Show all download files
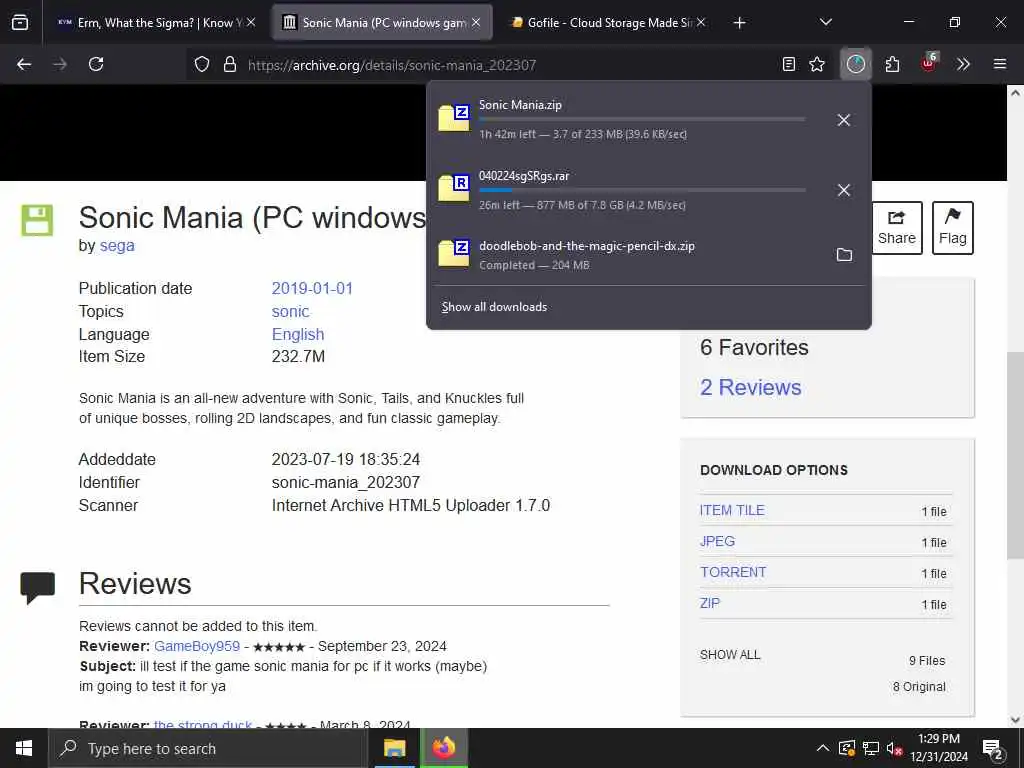Viewport: 1024px width, 768px height. [730, 655]
